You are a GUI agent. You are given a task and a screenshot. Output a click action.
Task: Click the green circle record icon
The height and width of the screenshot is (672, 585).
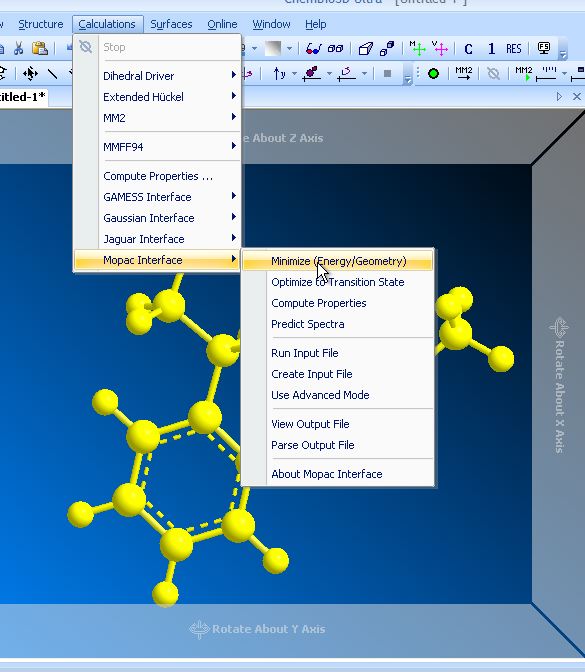tap(433, 74)
